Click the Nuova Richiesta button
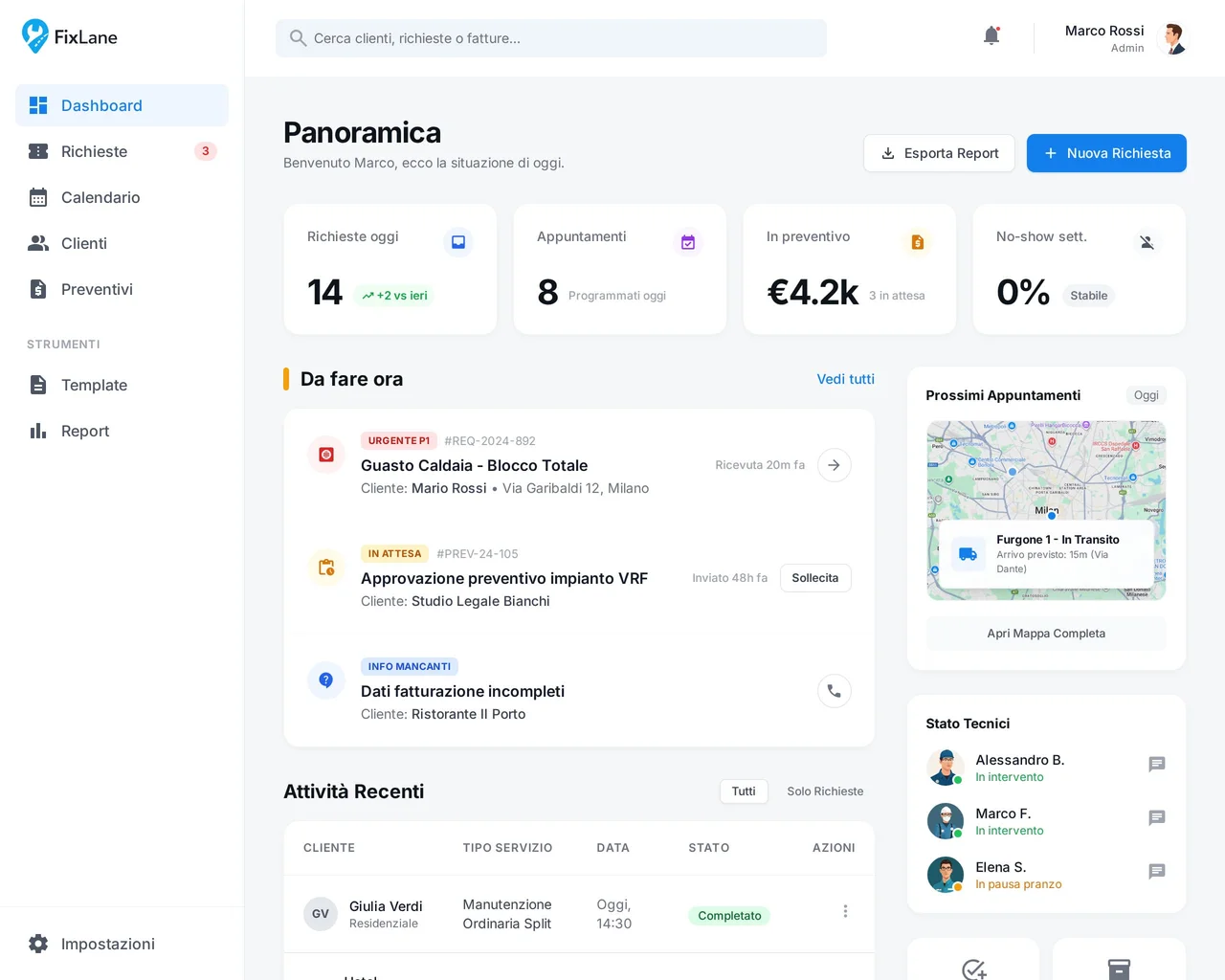Viewport: 1225px width, 980px height. (x=1106, y=153)
